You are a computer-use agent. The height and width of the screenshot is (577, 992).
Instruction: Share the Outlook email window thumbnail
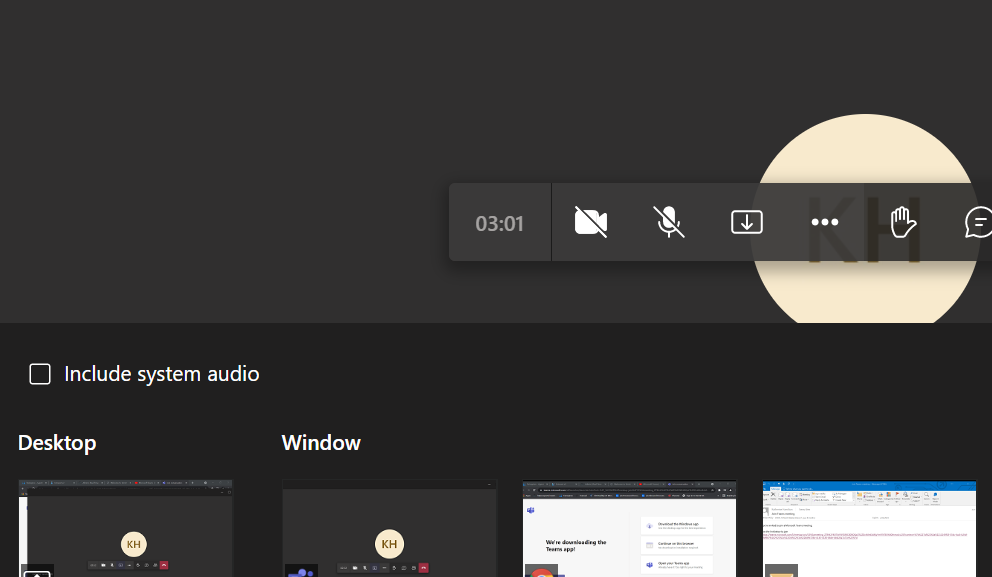869,528
